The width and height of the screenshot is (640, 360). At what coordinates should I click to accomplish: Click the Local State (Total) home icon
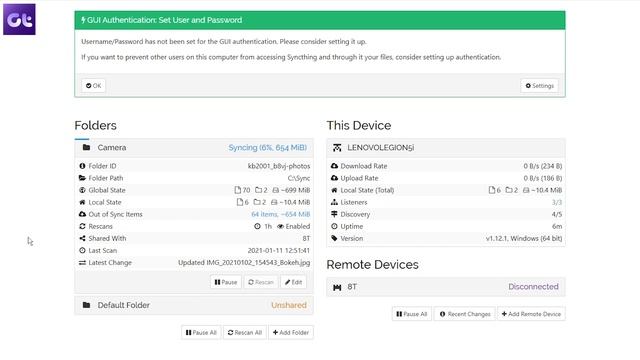tap(334, 190)
